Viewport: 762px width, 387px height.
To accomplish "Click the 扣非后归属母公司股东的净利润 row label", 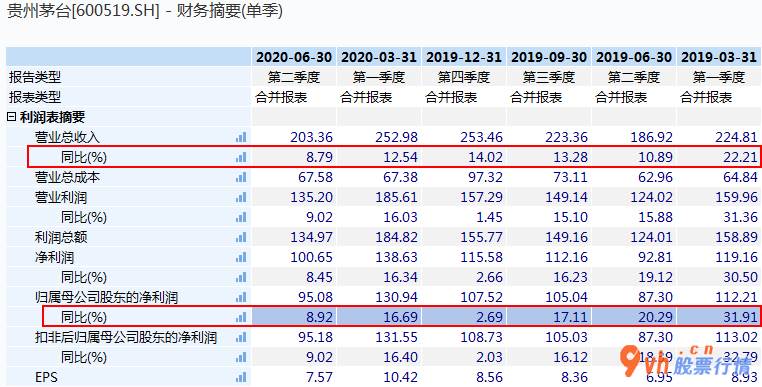I will (x=125, y=337).
